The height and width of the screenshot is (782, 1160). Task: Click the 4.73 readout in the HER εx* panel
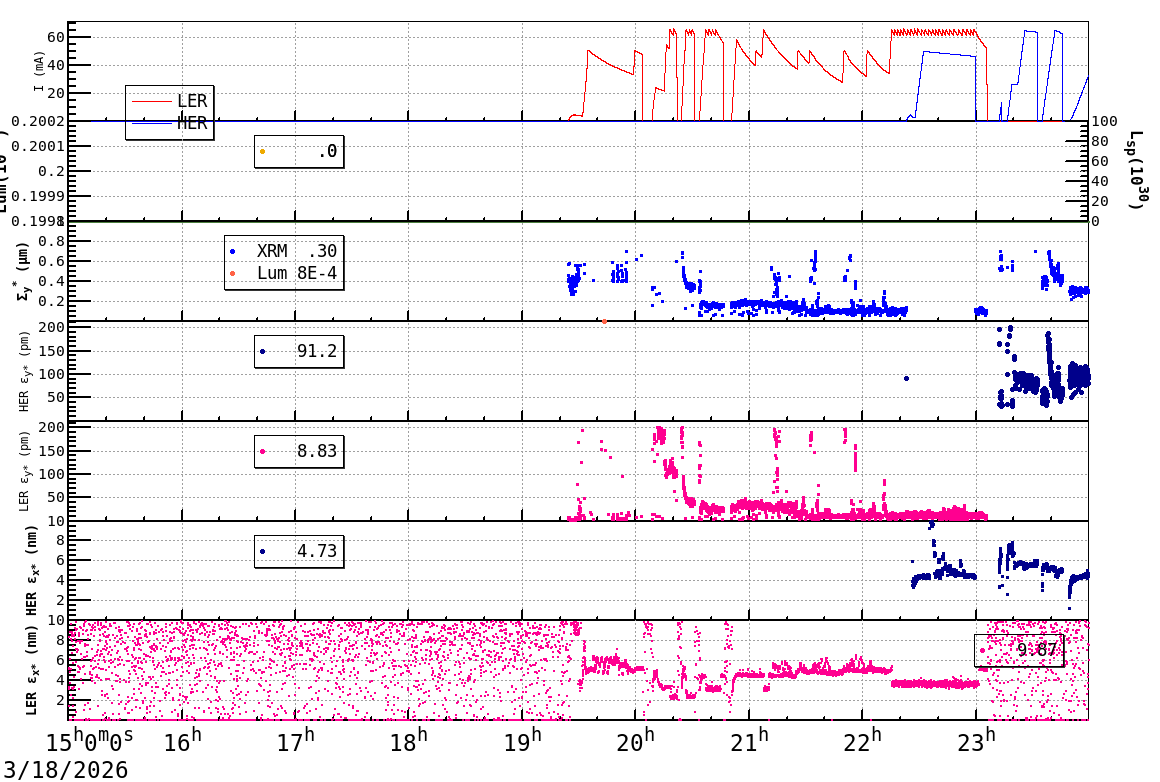click(299, 551)
